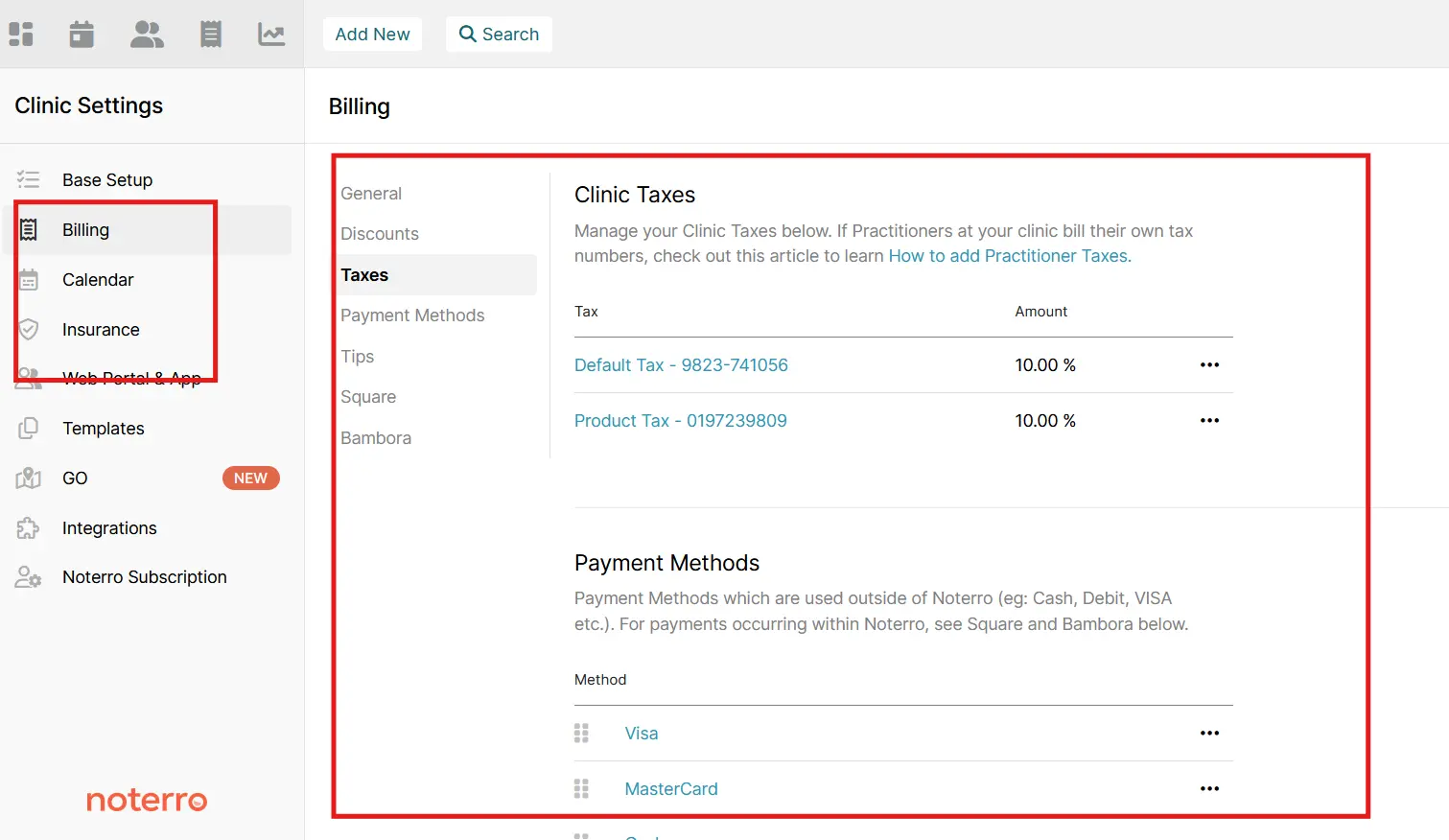1449x840 pixels.
Task: Click the noterro logo at the bottom
Action: click(146, 800)
